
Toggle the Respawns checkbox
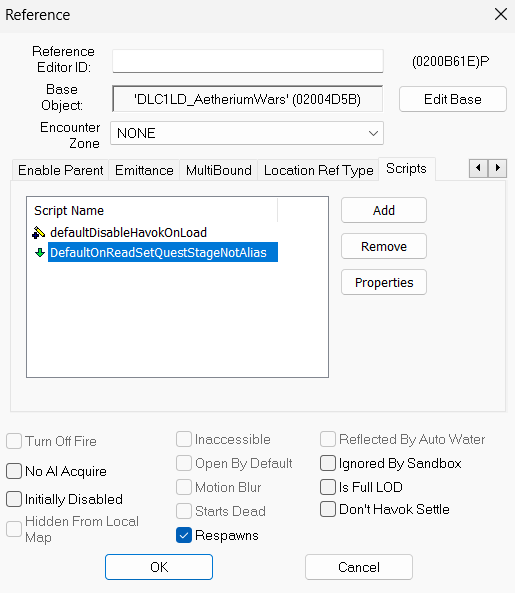coord(184,535)
